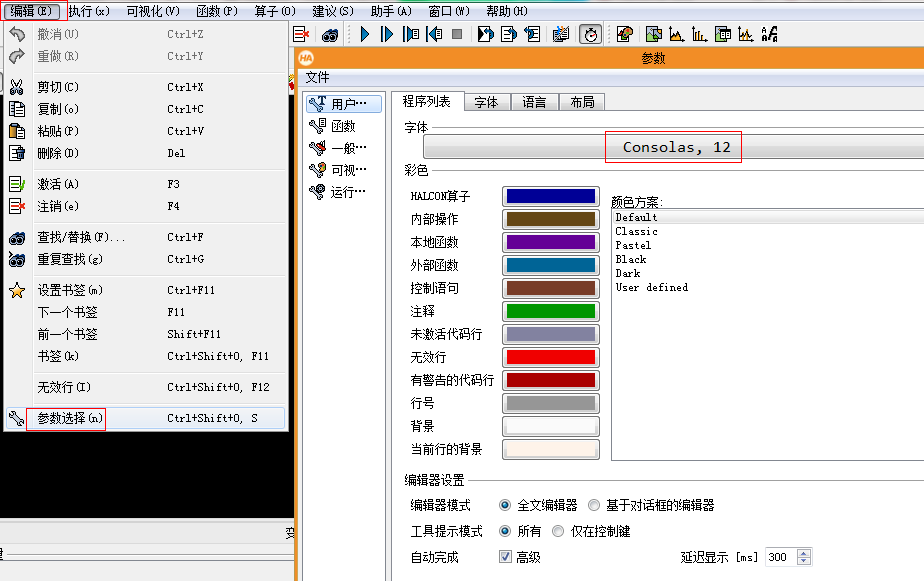Toggle the 高级 自动完成 checkbox

(505, 557)
